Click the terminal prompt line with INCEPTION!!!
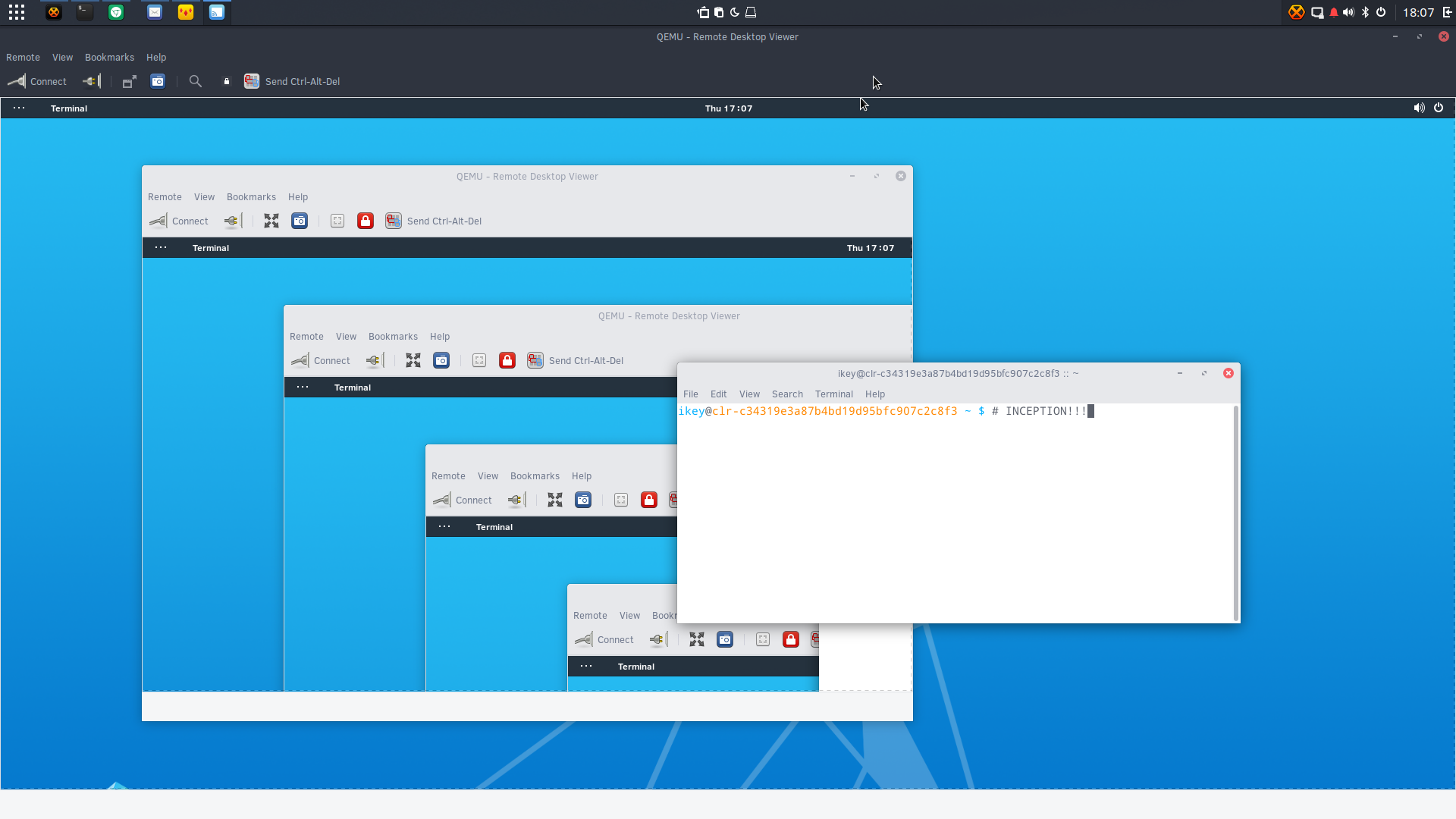Screen dimensions: 1456x819 (886, 411)
